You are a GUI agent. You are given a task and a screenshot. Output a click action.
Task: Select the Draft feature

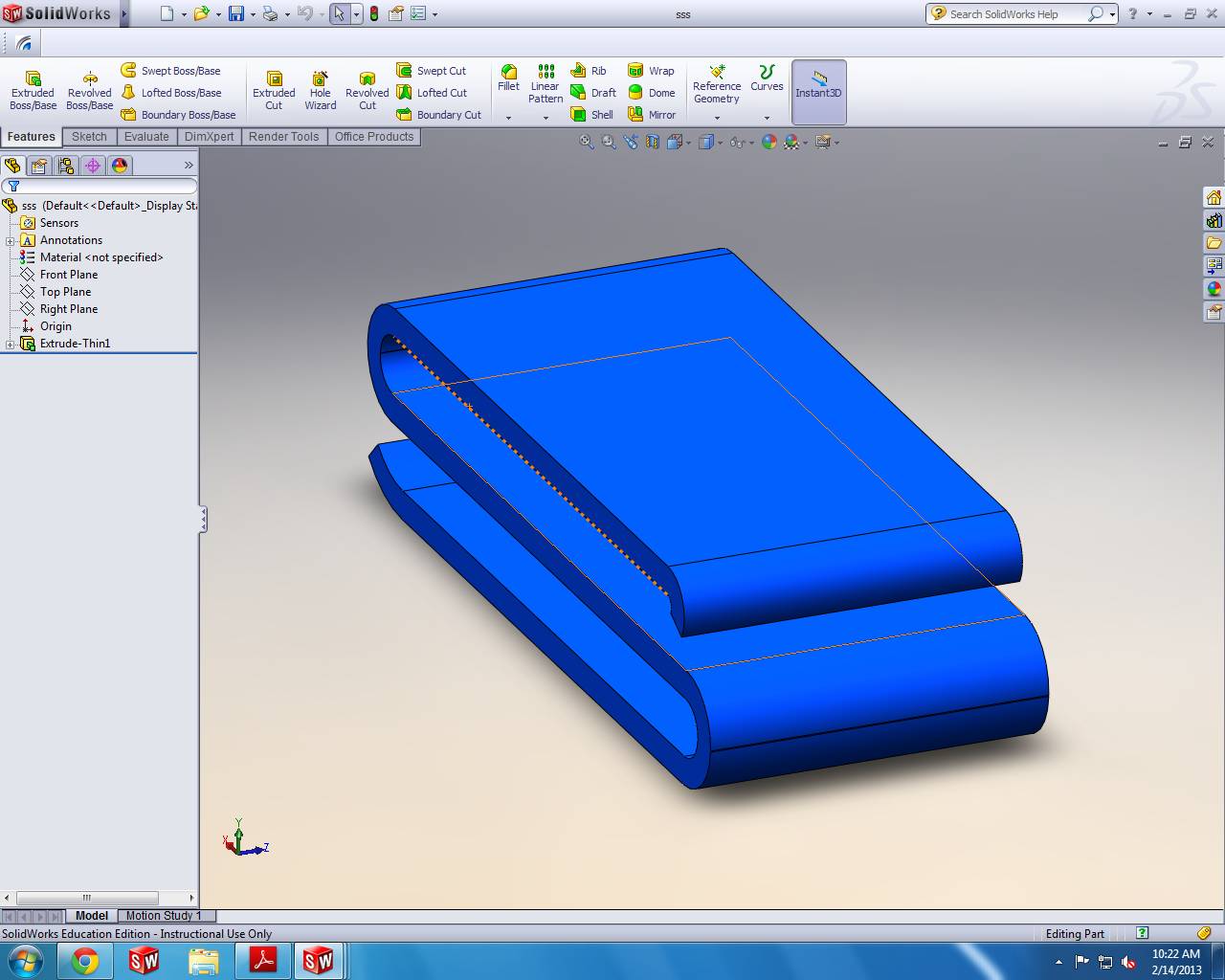point(593,93)
